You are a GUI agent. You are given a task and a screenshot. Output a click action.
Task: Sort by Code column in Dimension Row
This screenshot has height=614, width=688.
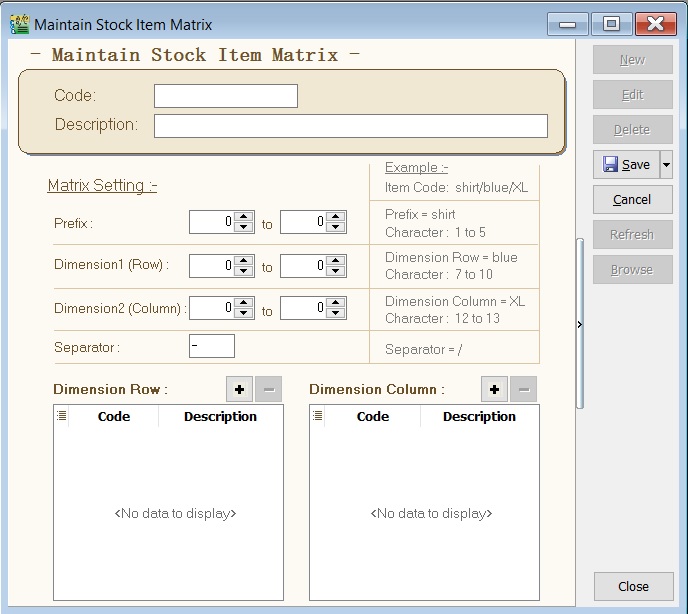[114, 416]
